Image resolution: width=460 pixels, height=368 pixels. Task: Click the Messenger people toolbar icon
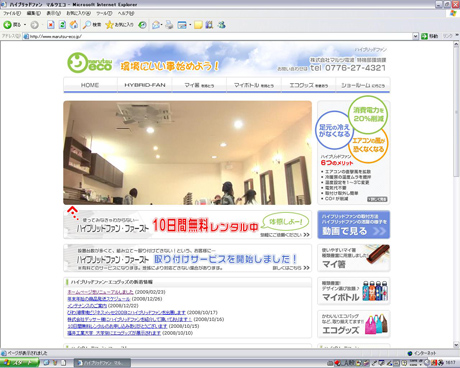coord(221,25)
